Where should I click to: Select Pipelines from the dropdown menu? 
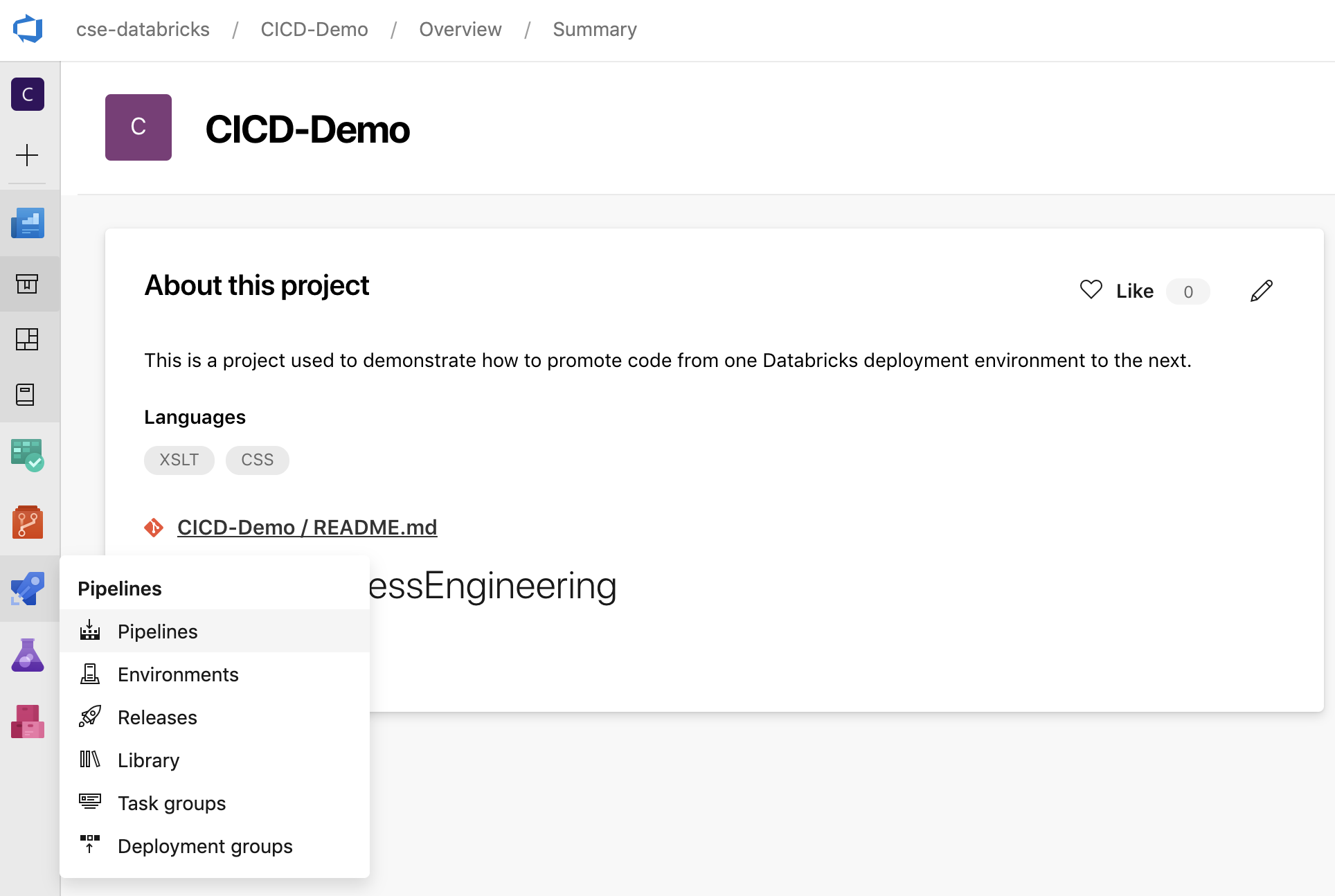[x=157, y=631]
